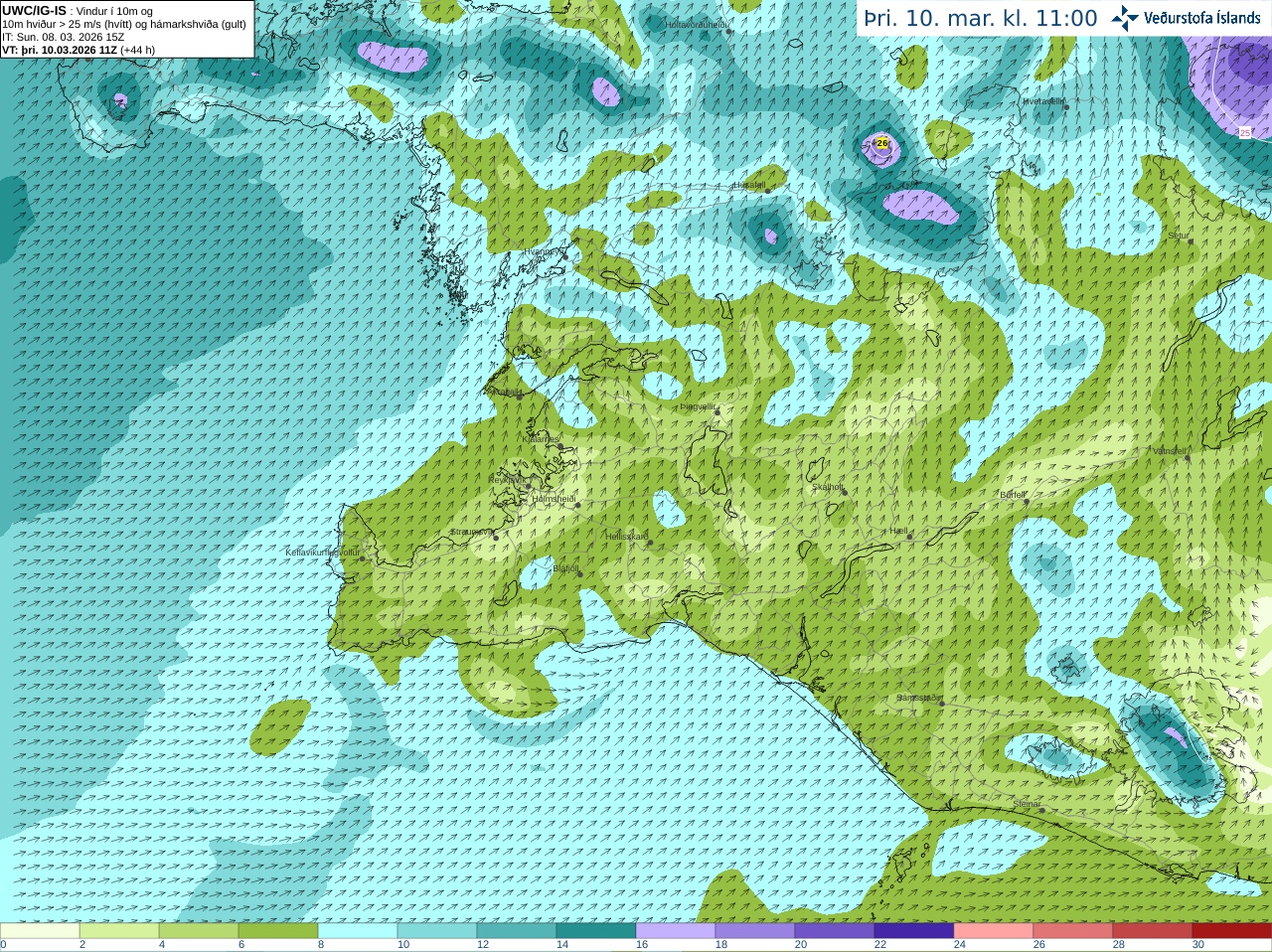1272x952 pixels.
Task: Select the Steinar station marker
Action: pos(1042,809)
